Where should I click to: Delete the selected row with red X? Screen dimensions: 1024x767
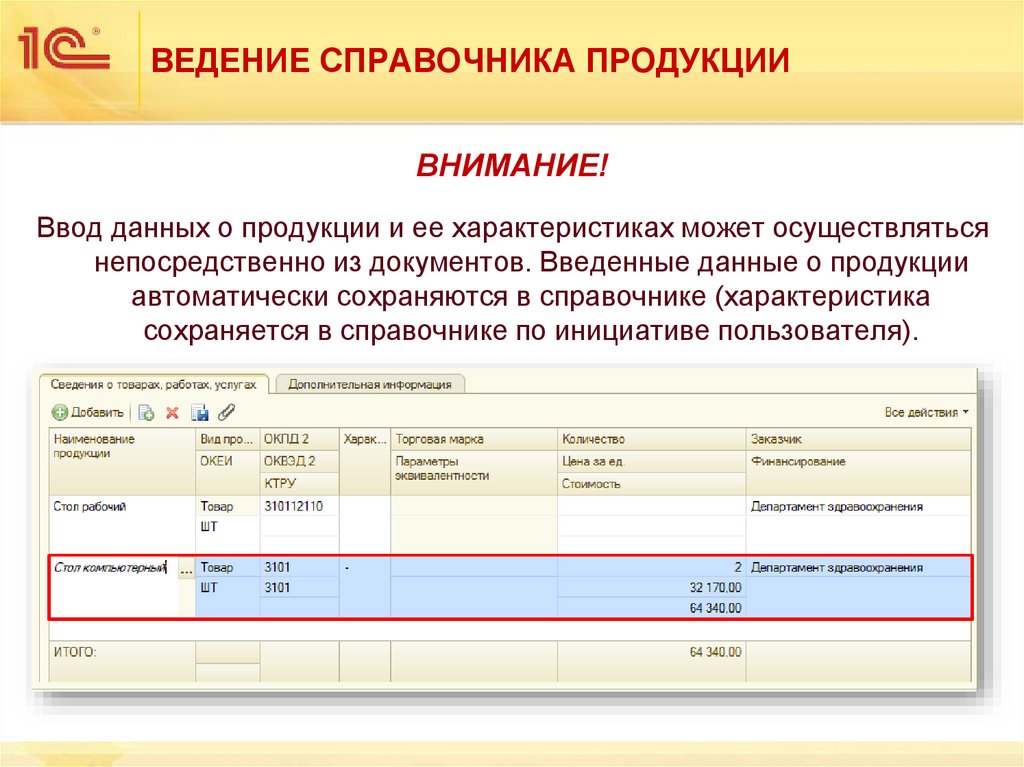pos(171,412)
